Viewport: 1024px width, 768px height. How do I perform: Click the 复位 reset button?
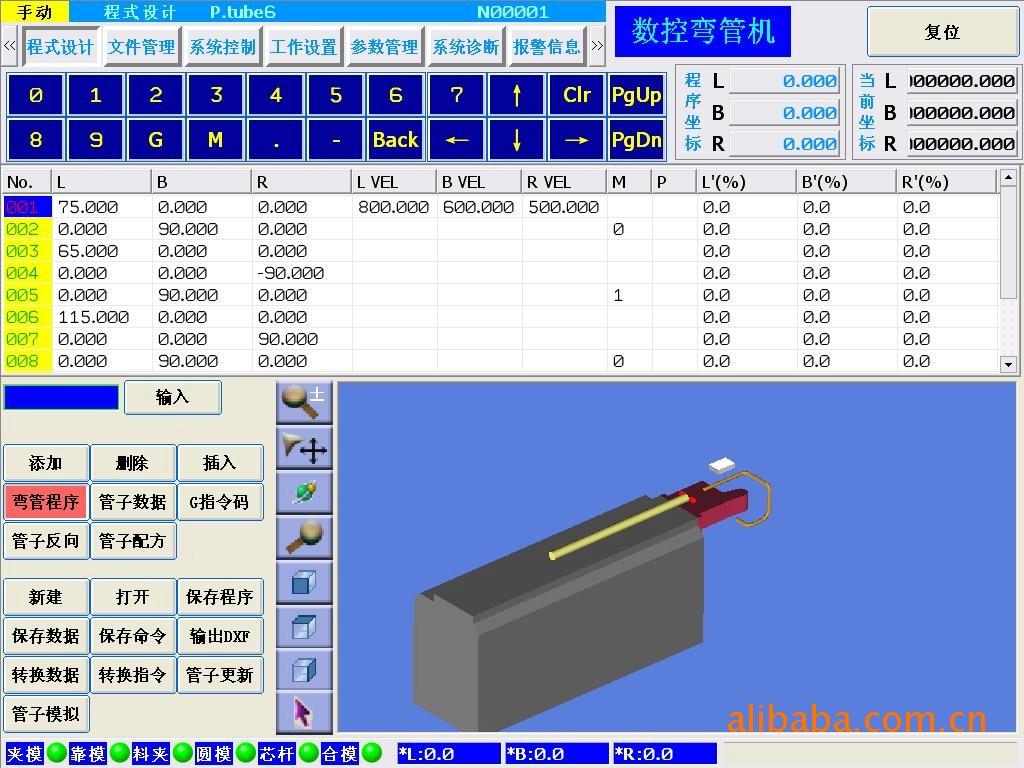[x=942, y=32]
